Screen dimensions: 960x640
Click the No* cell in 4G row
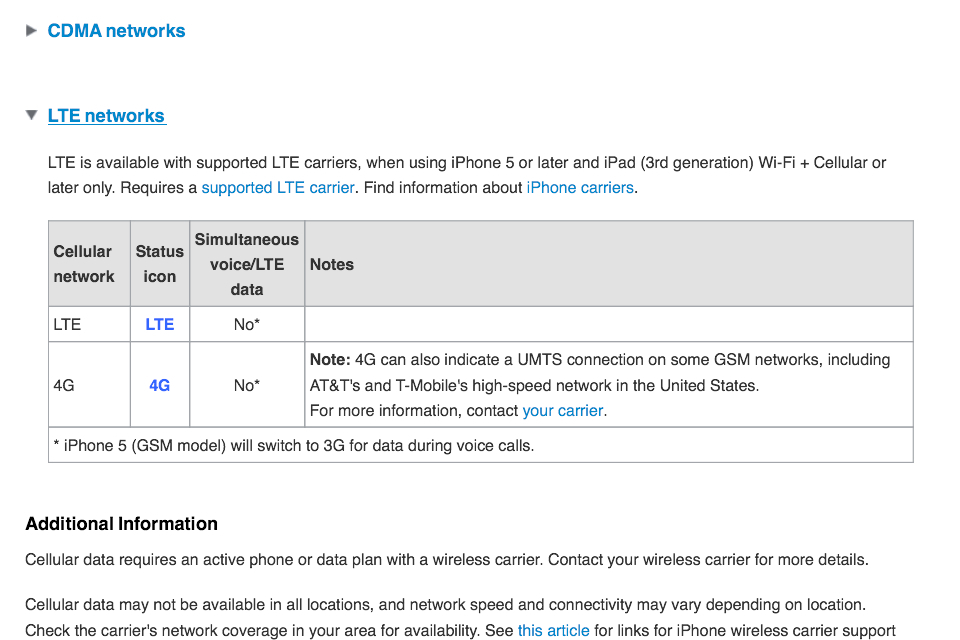(x=246, y=385)
